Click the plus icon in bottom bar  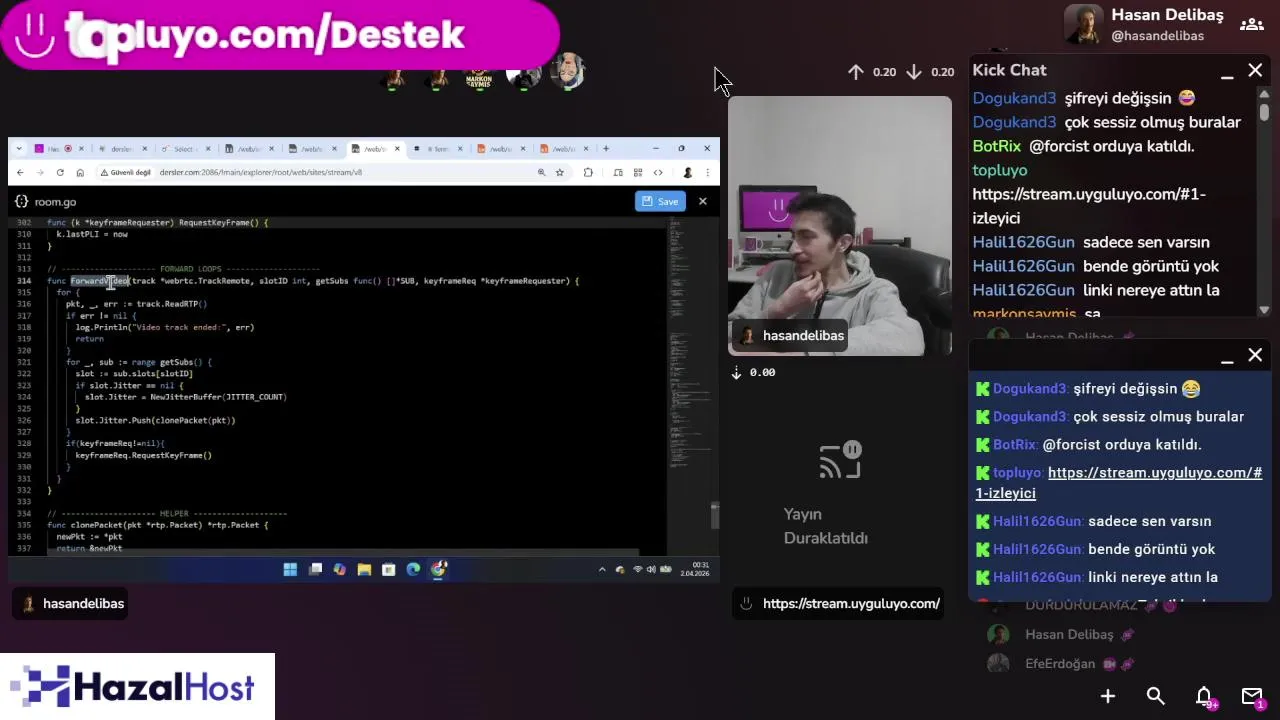(x=1108, y=696)
